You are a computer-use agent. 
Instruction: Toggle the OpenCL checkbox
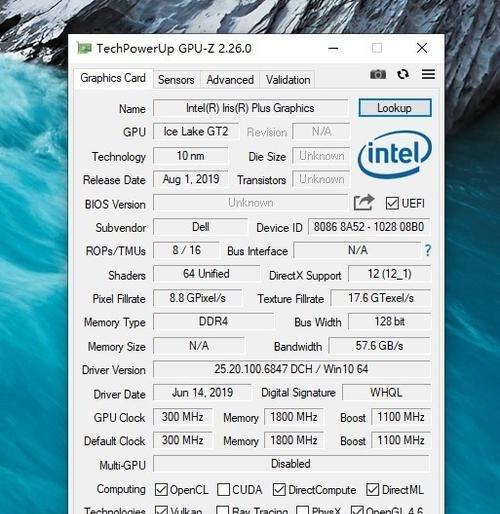161,490
